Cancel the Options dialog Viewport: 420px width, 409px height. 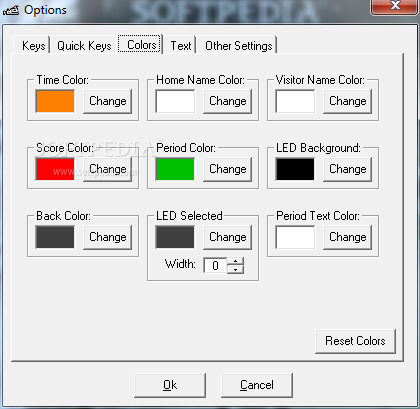(x=257, y=385)
